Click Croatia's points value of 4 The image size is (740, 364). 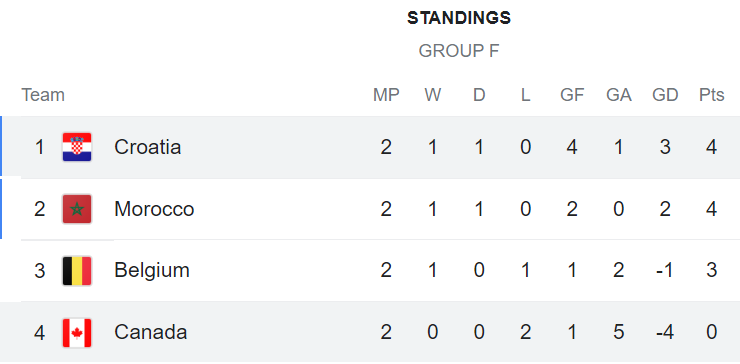click(x=712, y=147)
